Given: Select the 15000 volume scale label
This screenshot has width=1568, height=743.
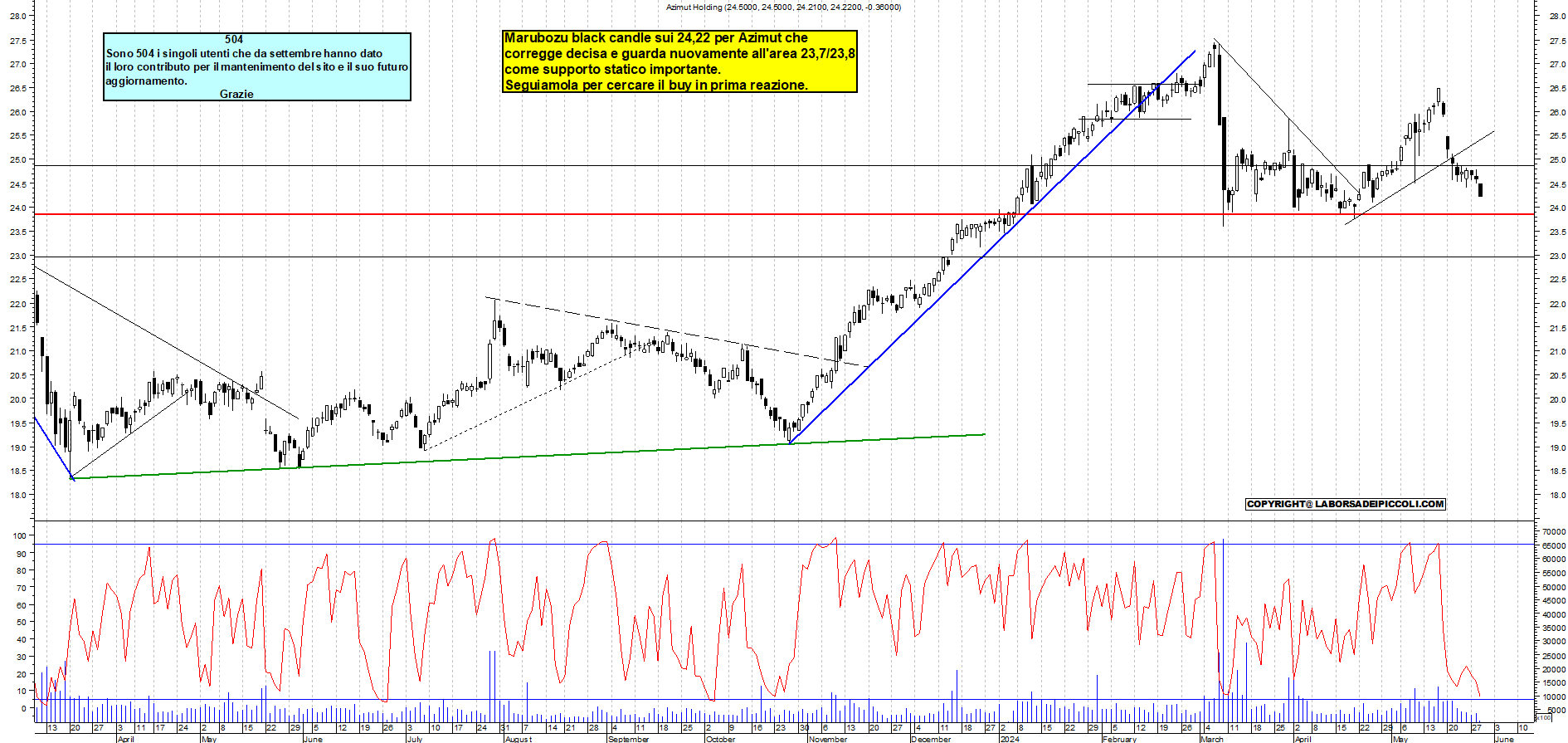Looking at the screenshot, I should tap(1553, 682).
